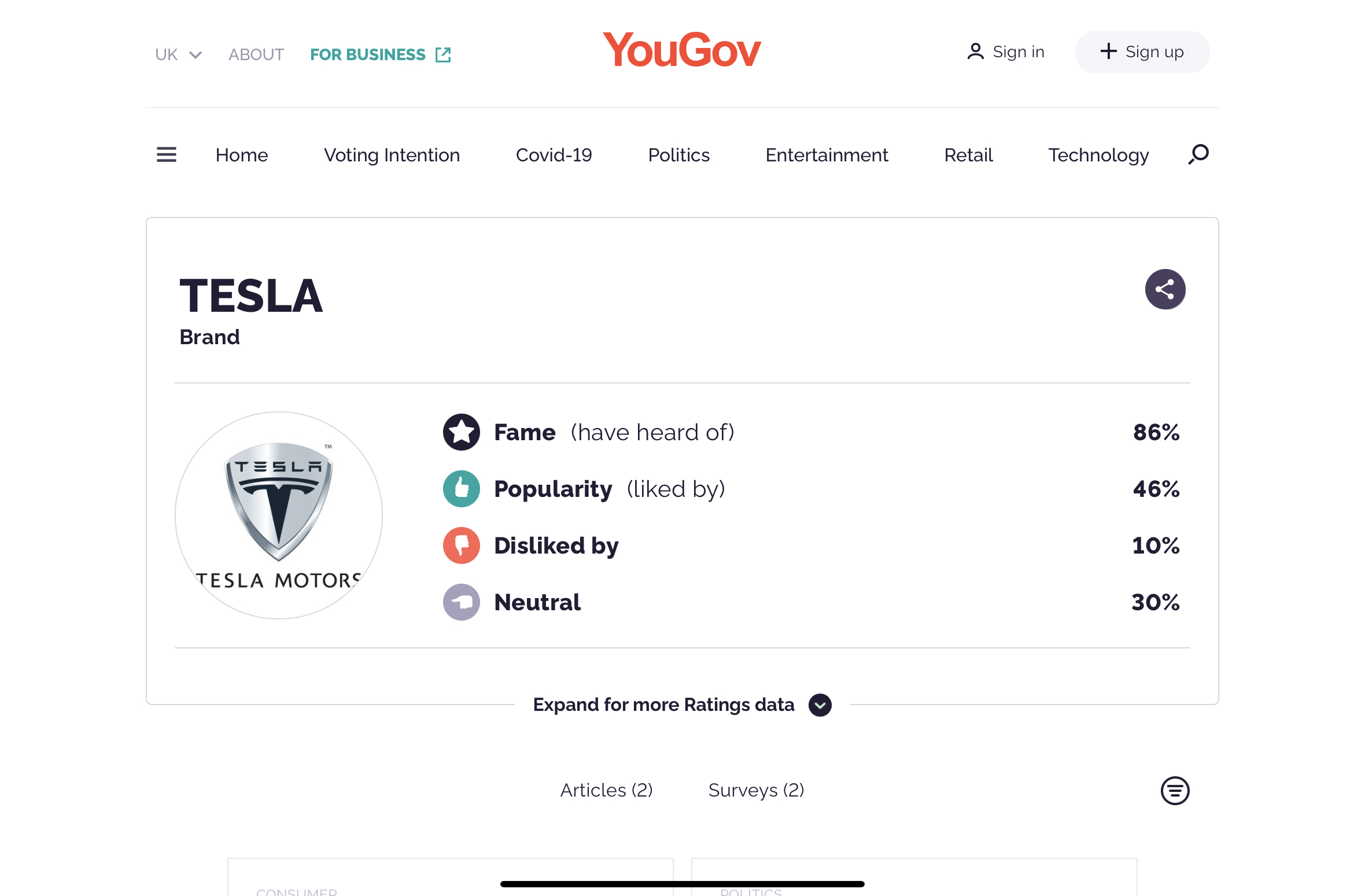Open the filter icon beside Surveys
This screenshot has width=1365, height=896.
tap(1175, 791)
